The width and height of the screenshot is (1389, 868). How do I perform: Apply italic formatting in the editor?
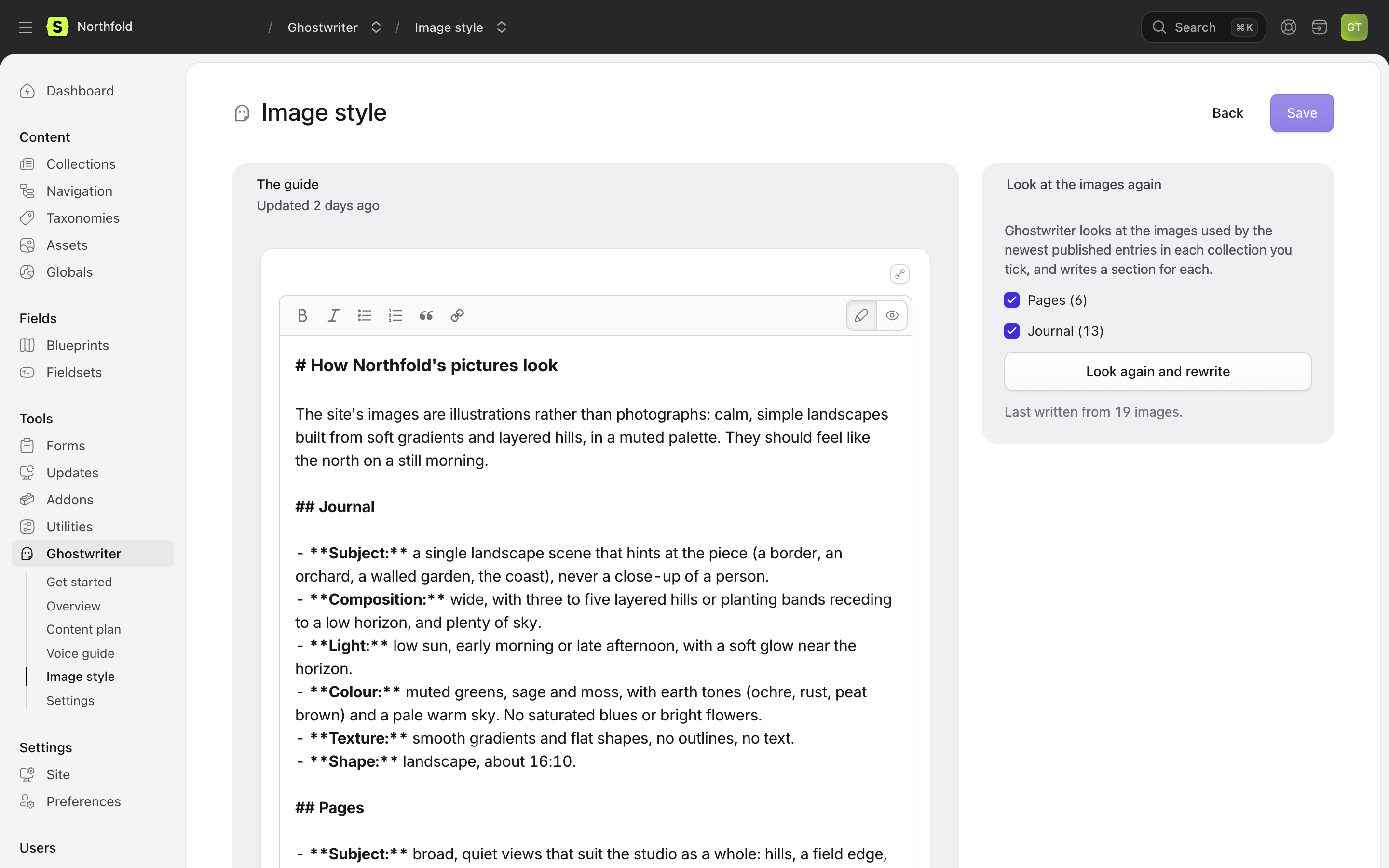click(x=333, y=315)
